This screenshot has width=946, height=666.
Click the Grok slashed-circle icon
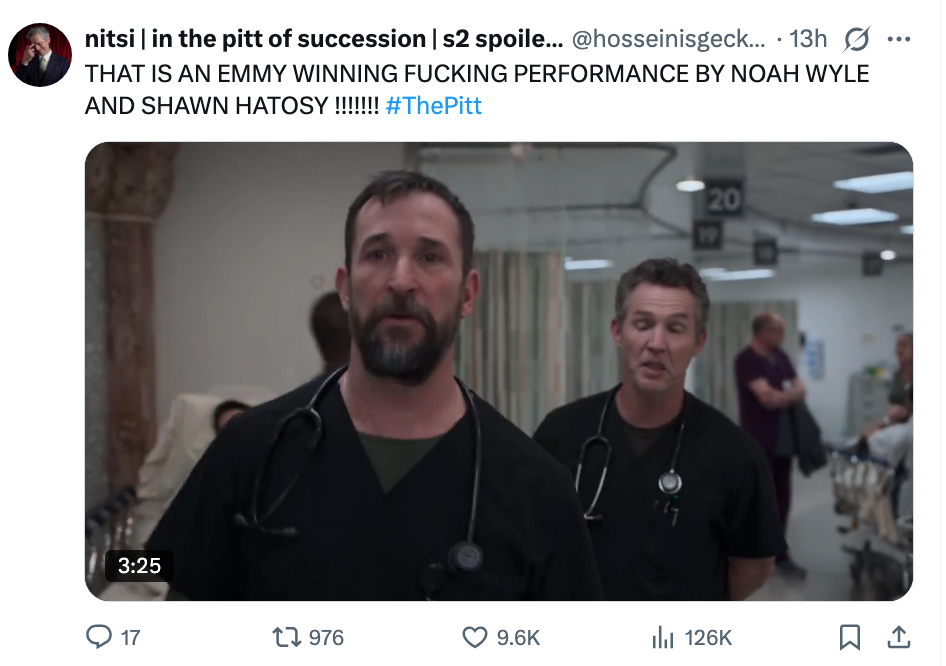[856, 39]
